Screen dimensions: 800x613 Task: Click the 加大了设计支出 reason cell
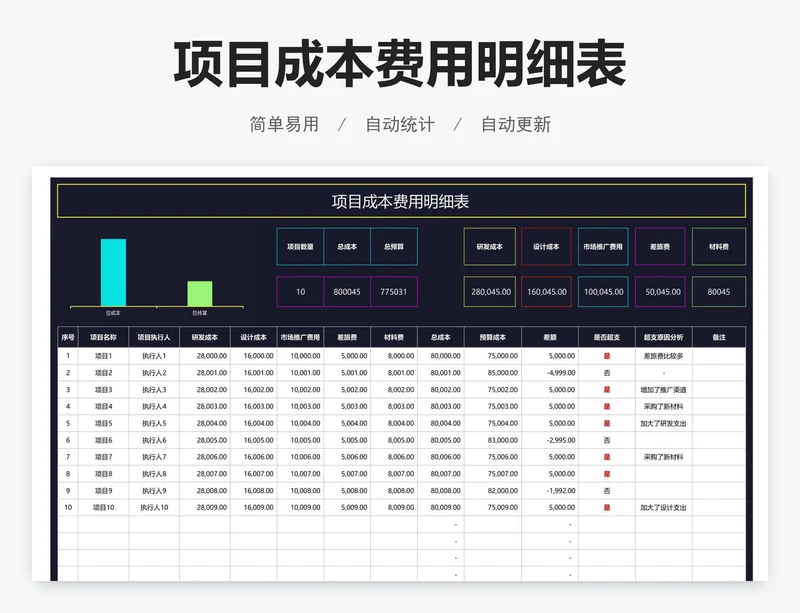coord(664,507)
